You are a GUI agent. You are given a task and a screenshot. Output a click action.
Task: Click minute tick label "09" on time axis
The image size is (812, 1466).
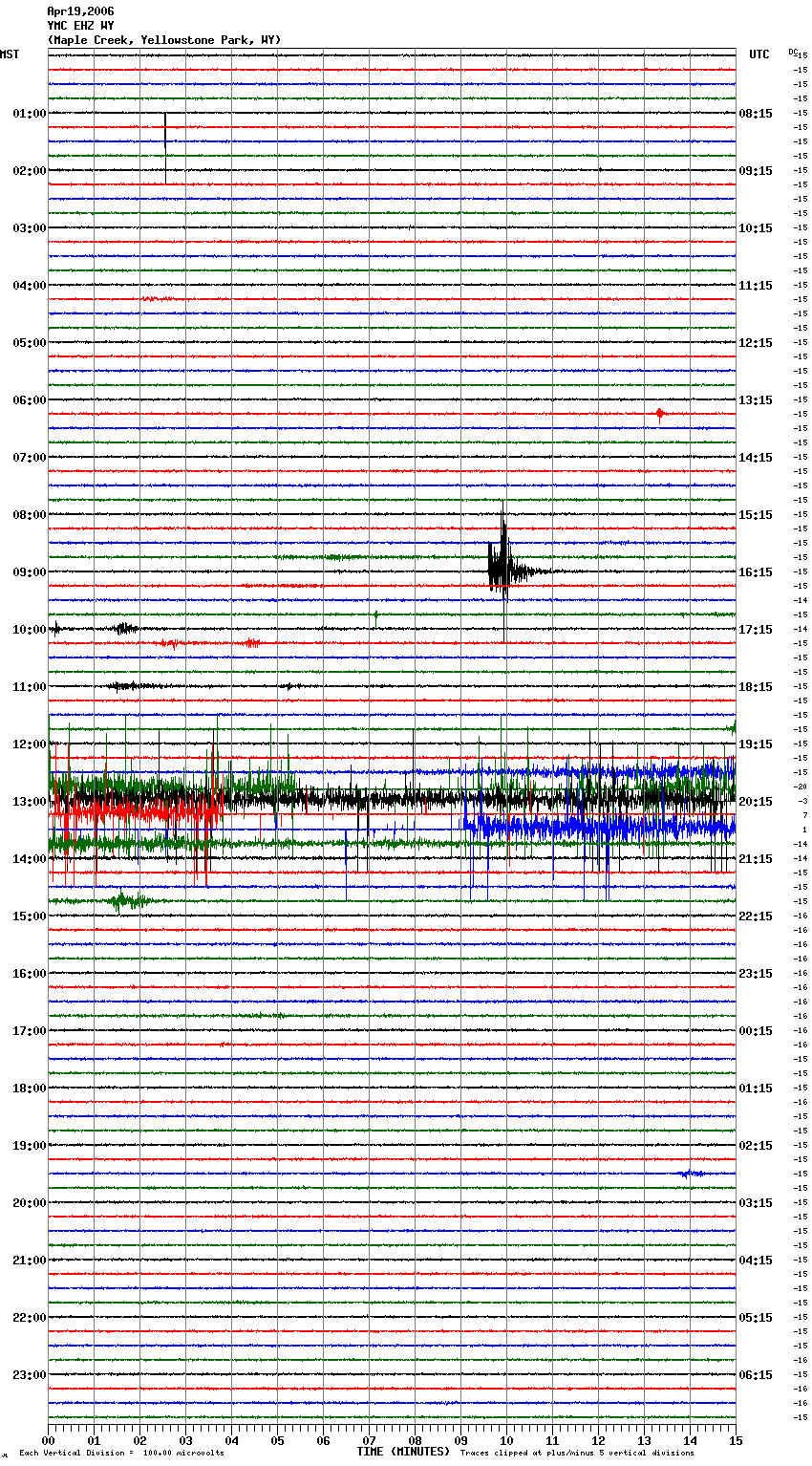tap(461, 1440)
